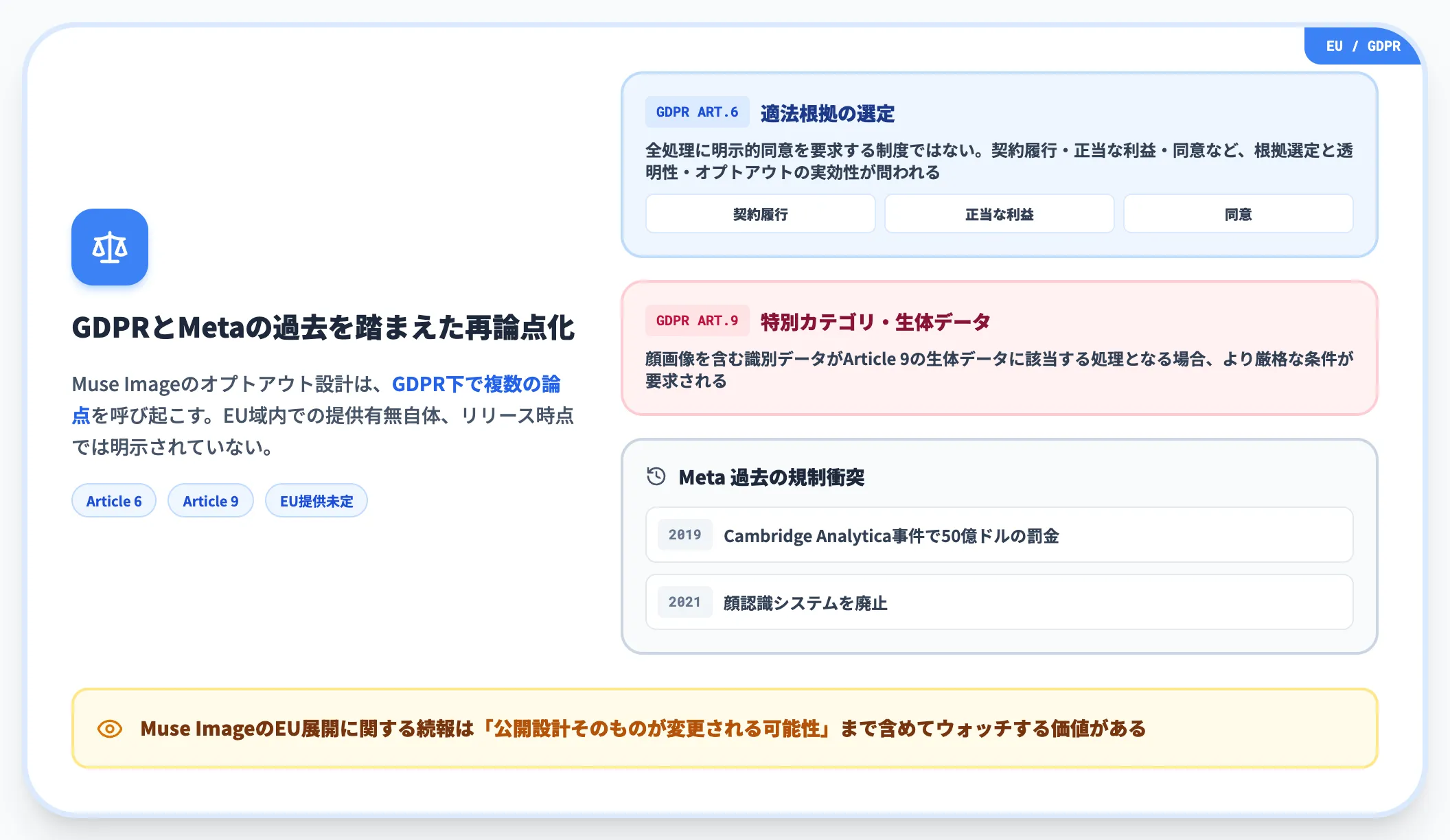Click the 顔画像を含む識別データ description paragraph
Image resolution: width=1450 pixels, height=840 pixels.
click(1000, 370)
